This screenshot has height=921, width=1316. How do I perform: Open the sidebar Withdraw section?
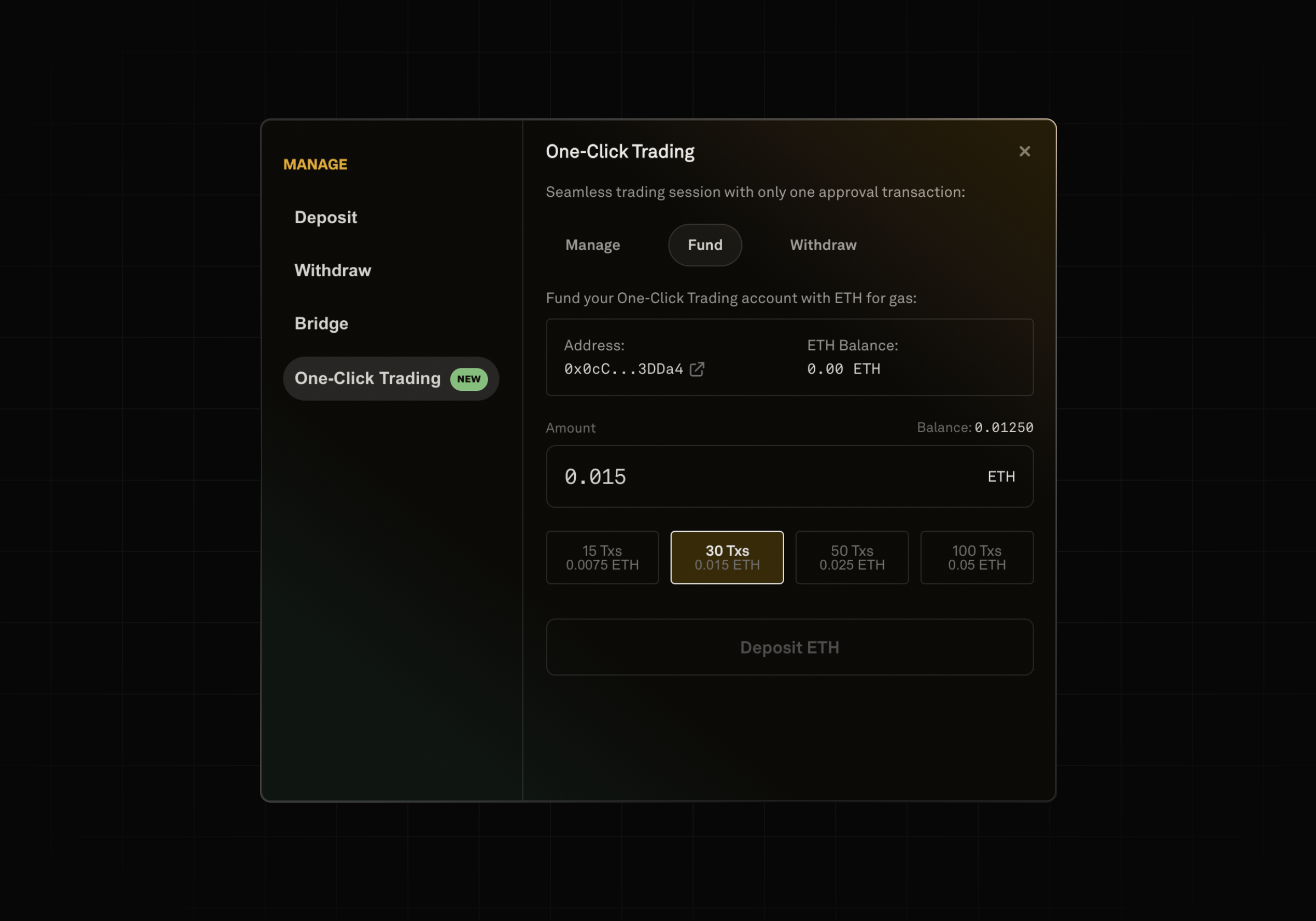(332, 270)
